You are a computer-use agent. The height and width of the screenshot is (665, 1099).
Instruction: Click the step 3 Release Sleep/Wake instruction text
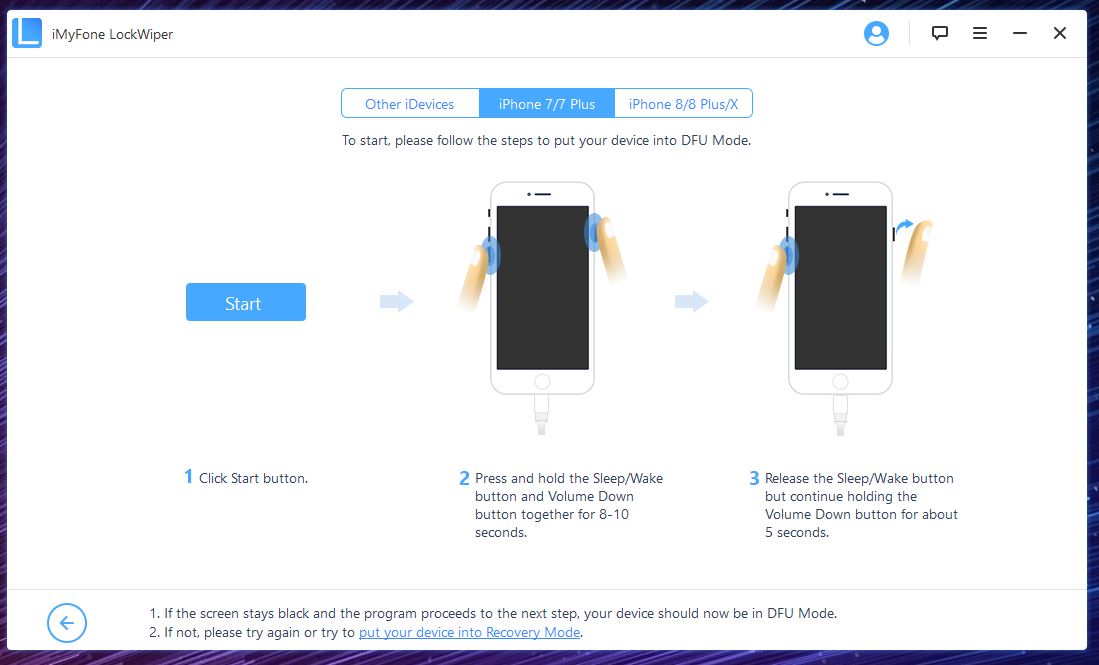(x=861, y=505)
